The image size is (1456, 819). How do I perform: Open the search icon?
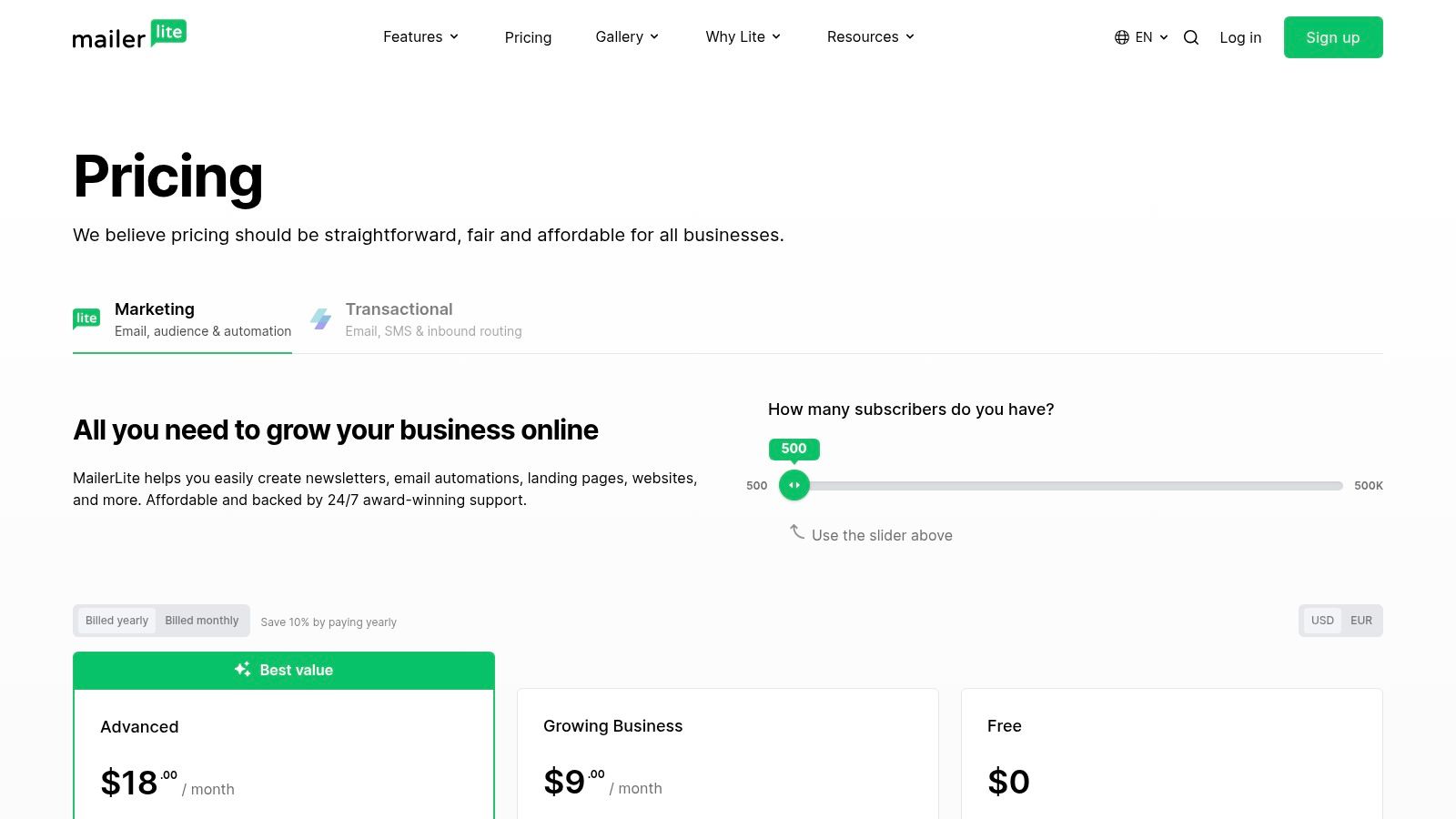(x=1190, y=37)
